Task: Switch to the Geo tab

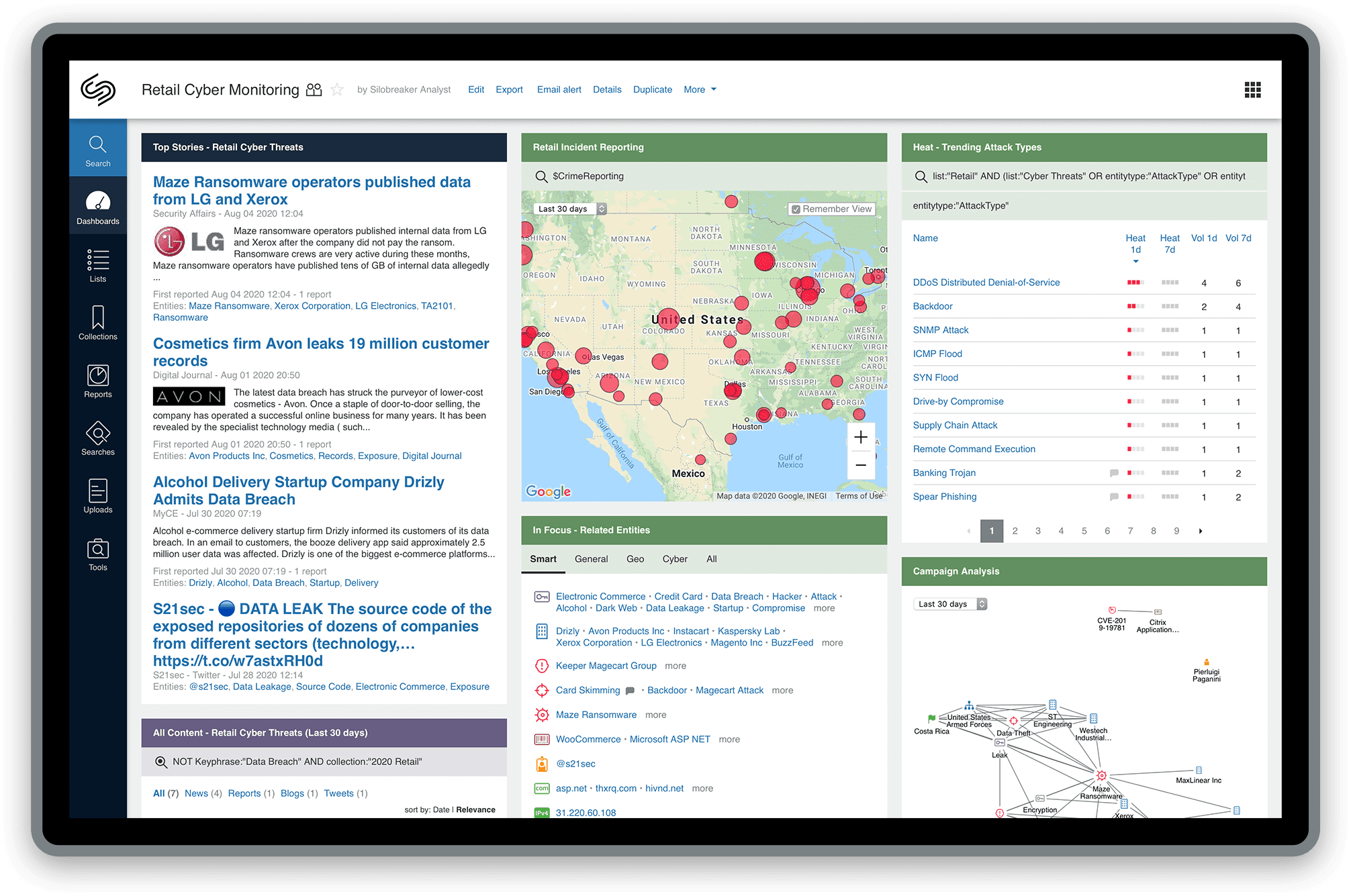Action: 635,559
